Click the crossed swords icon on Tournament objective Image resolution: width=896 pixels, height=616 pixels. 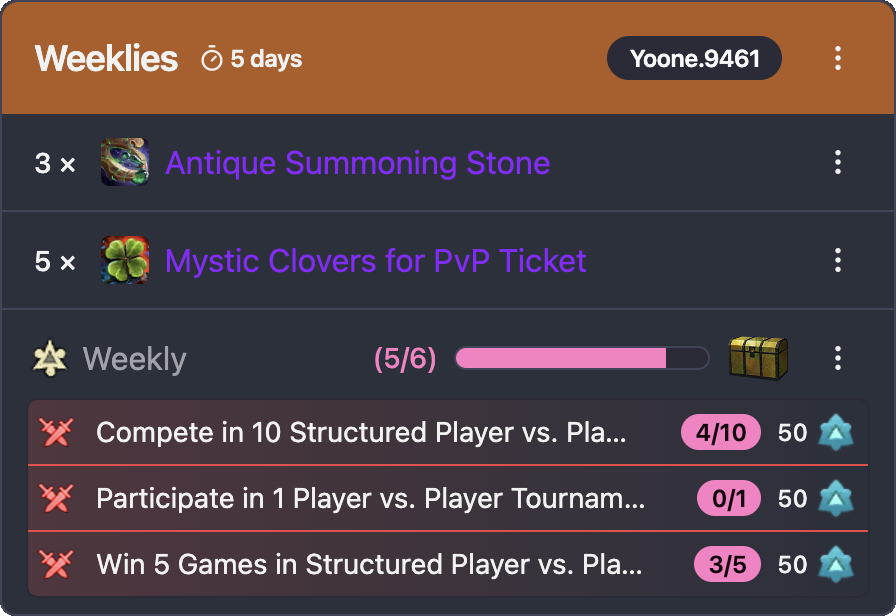point(56,498)
